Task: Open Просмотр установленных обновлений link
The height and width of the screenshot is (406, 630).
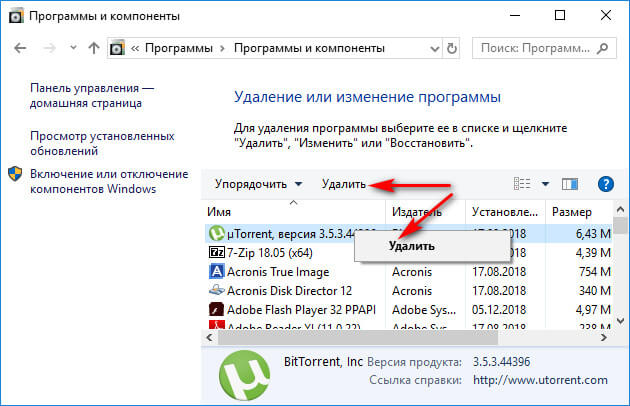Action: 102,144
